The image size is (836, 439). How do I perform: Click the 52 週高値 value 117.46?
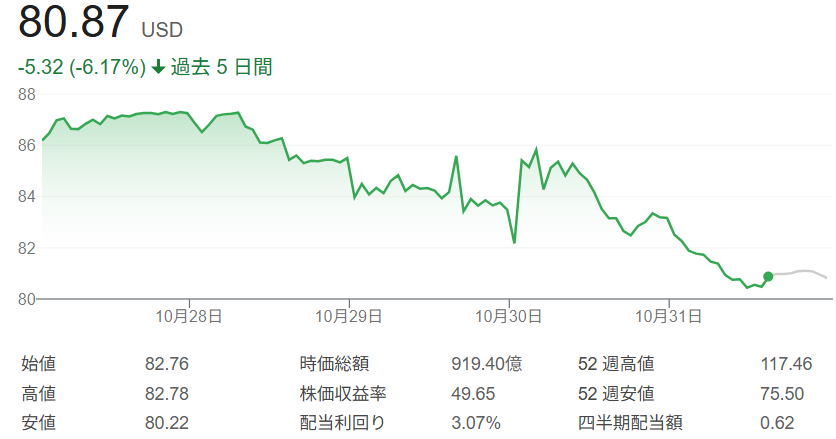coord(786,364)
